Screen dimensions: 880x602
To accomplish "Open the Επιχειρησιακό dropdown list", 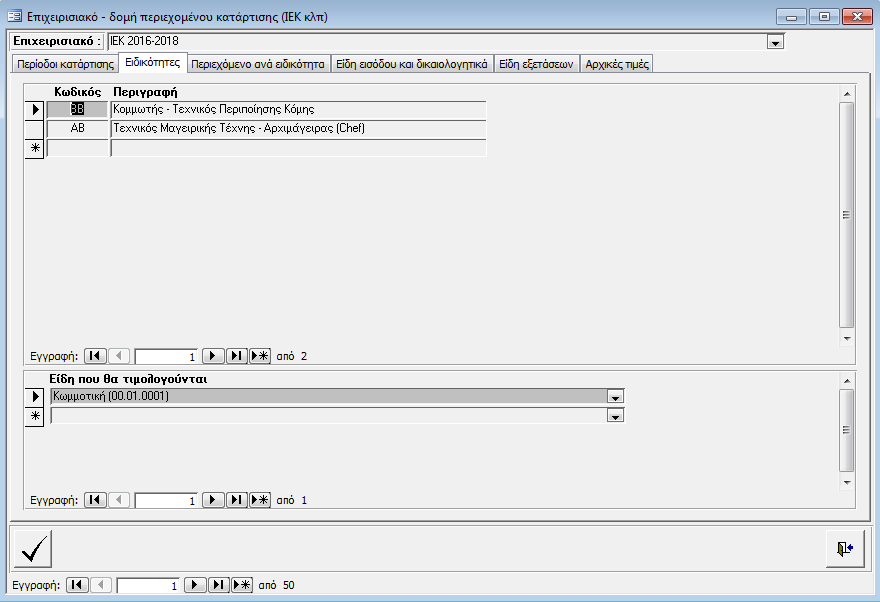I will click(x=774, y=42).
